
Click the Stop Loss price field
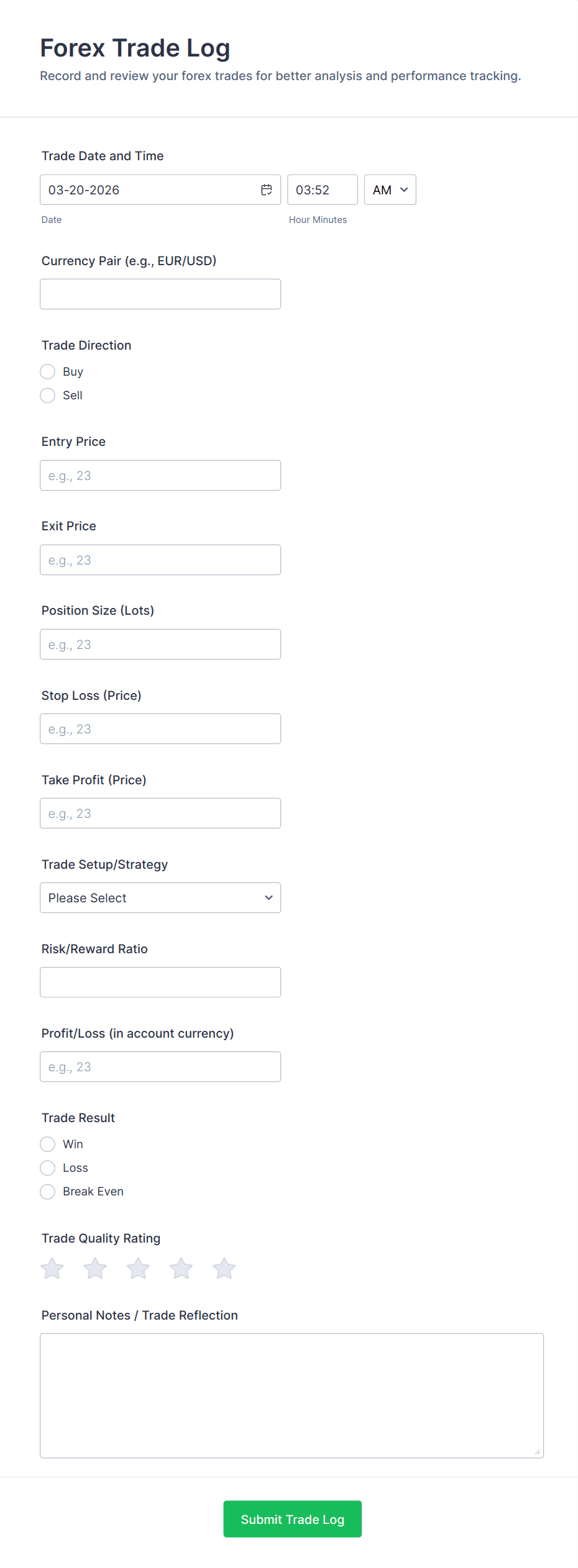click(x=160, y=729)
